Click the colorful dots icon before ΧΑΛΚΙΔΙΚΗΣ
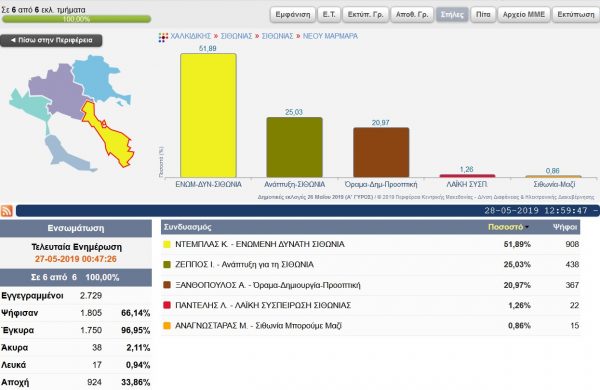This screenshot has width=600, height=390. [x=163, y=37]
